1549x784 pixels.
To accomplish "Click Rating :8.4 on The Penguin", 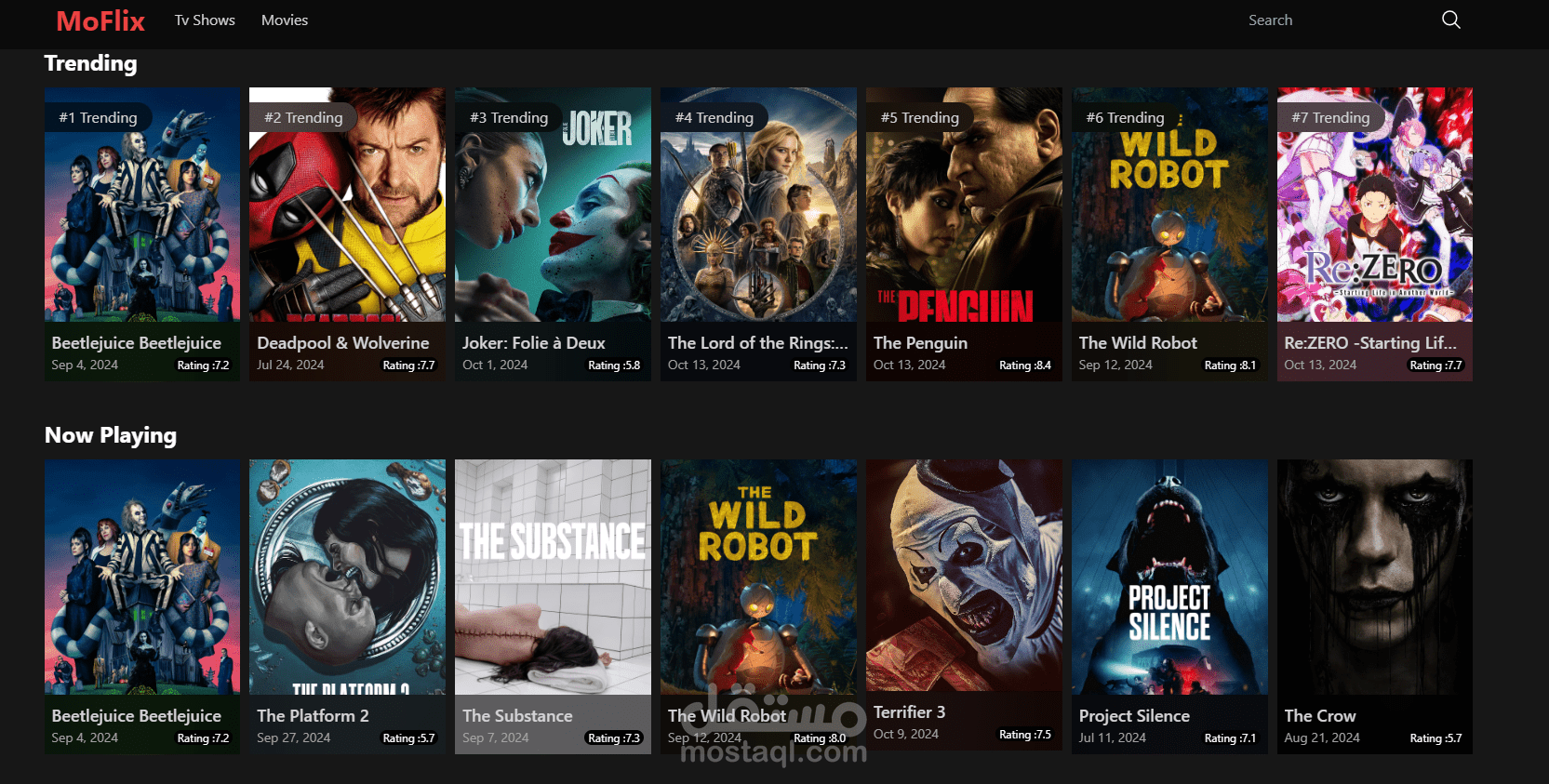I will pyautogui.click(x=1025, y=365).
